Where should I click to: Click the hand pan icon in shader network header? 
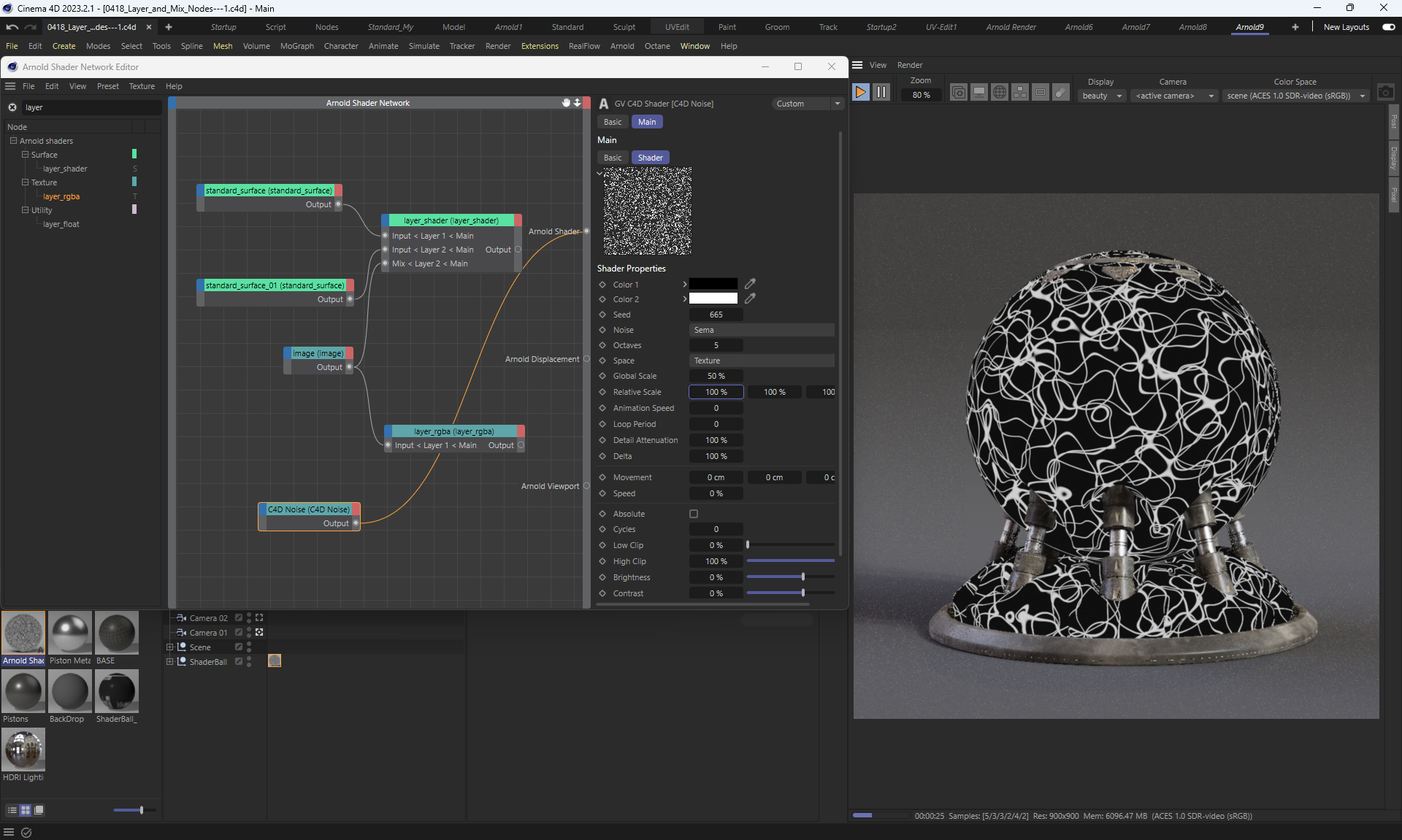pyautogui.click(x=566, y=103)
